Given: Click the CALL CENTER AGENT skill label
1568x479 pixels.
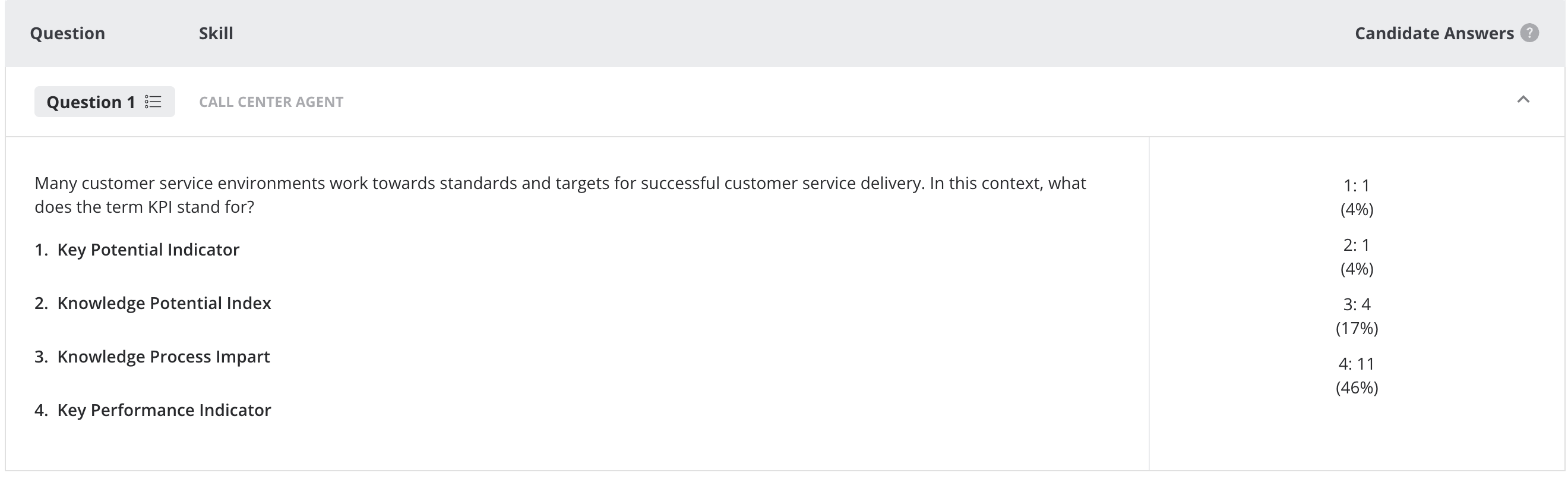Looking at the screenshot, I should [x=271, y=102].
